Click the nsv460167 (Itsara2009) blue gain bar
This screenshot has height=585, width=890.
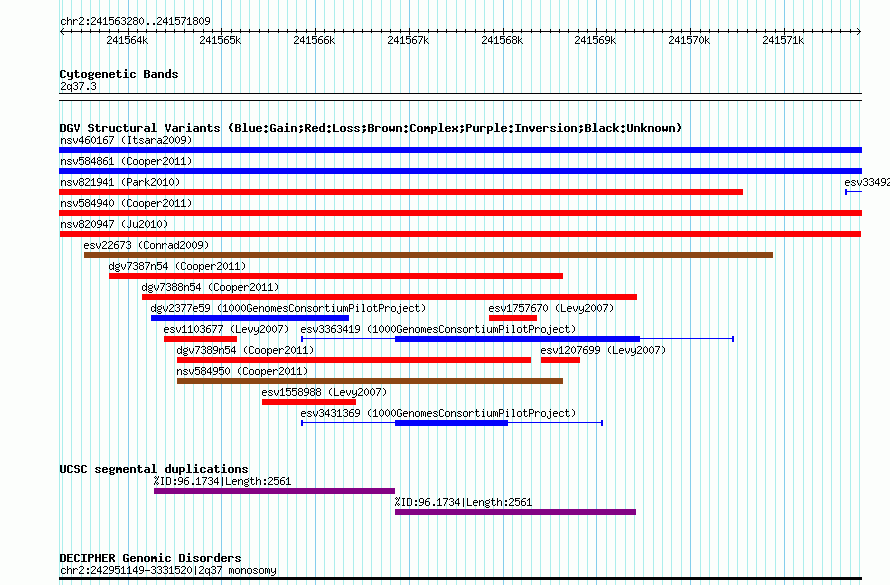[460, 150]
